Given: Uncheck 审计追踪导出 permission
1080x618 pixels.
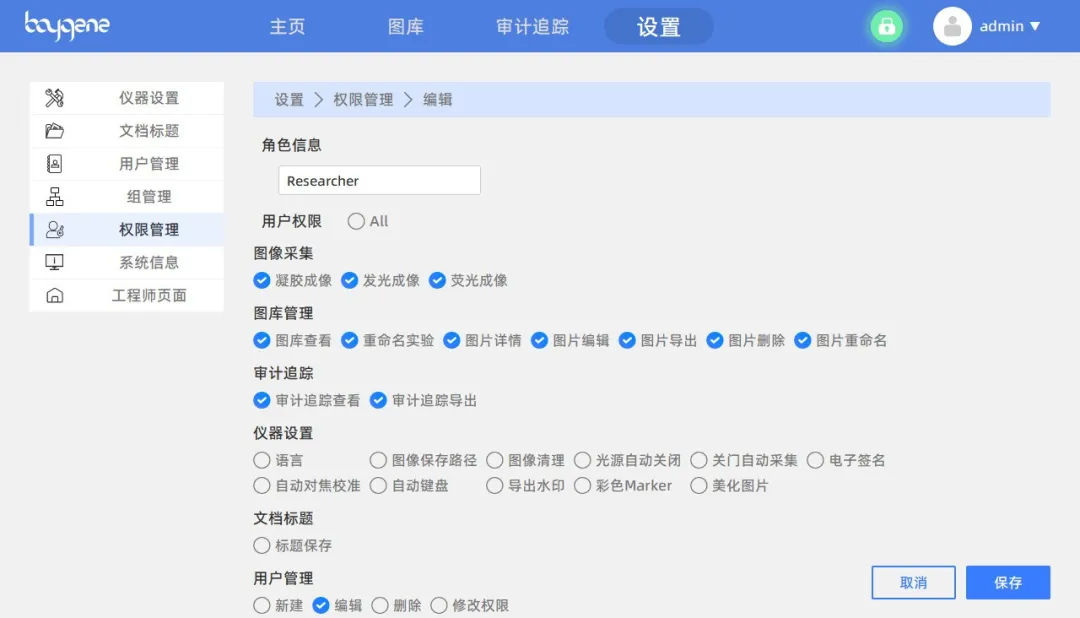Looking at the screenshot, I should [378, 401].
